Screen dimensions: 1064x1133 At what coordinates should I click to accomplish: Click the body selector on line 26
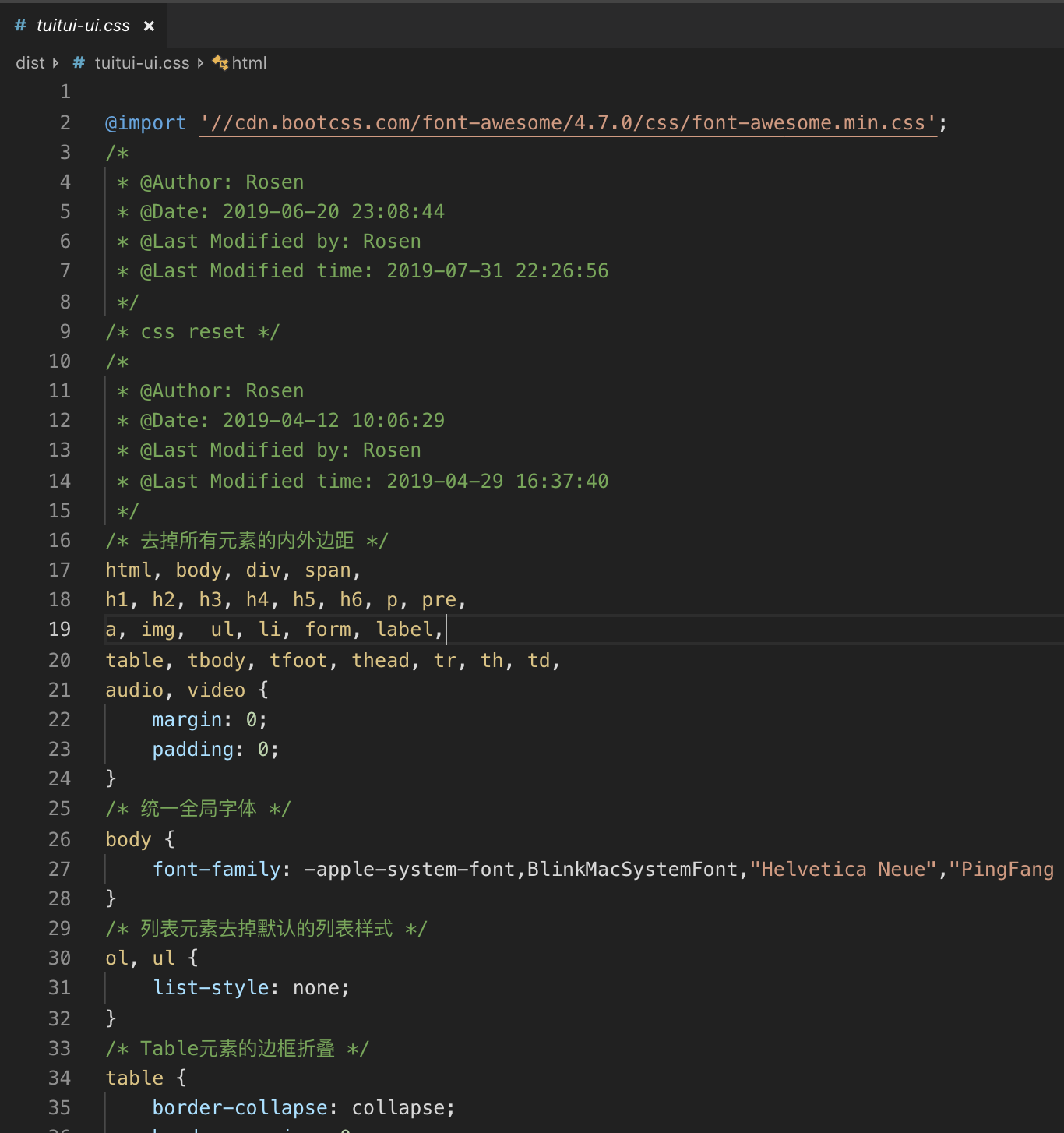point(129,840)
